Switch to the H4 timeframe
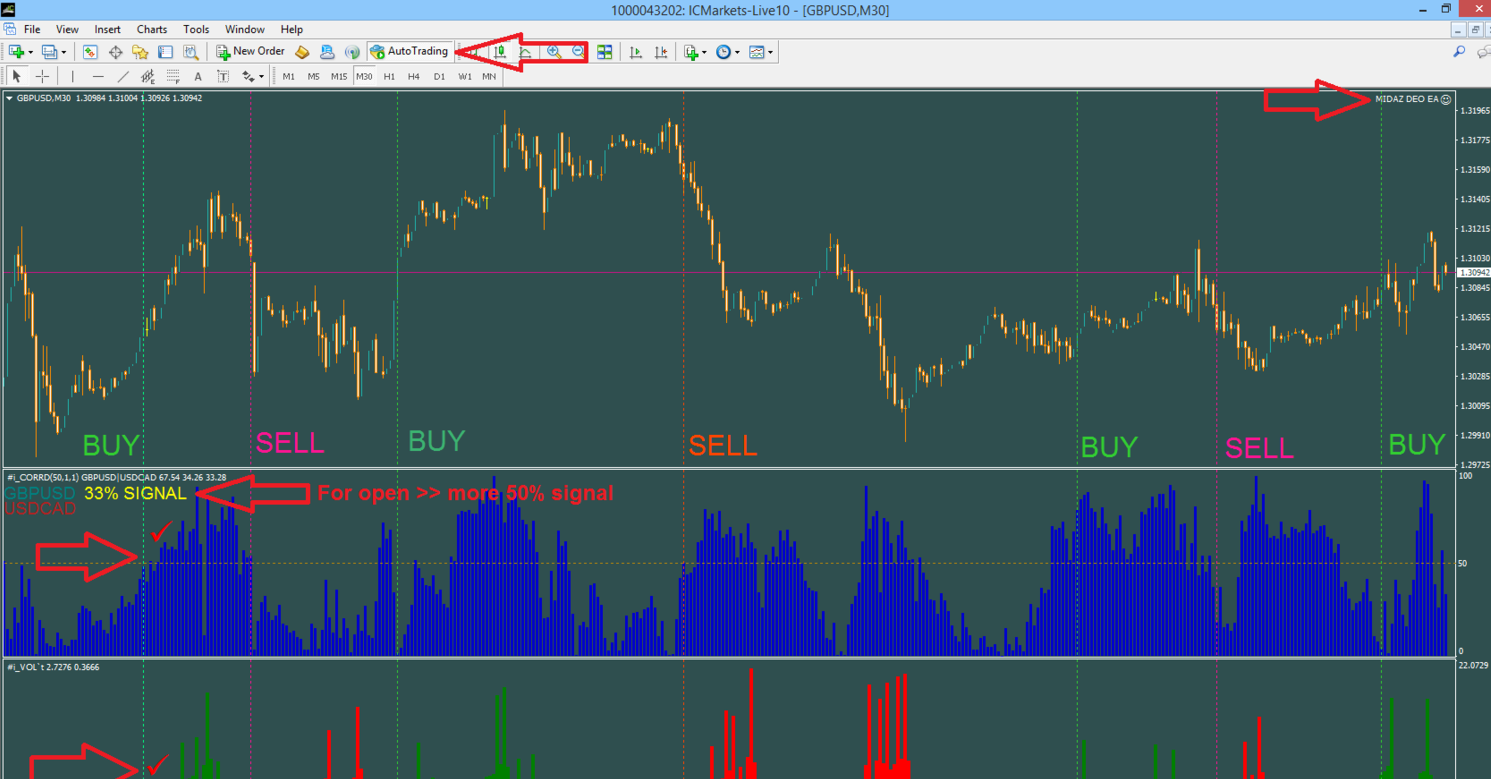The width and height of the screenshot is (1491, 779). (x=413, y=77)
